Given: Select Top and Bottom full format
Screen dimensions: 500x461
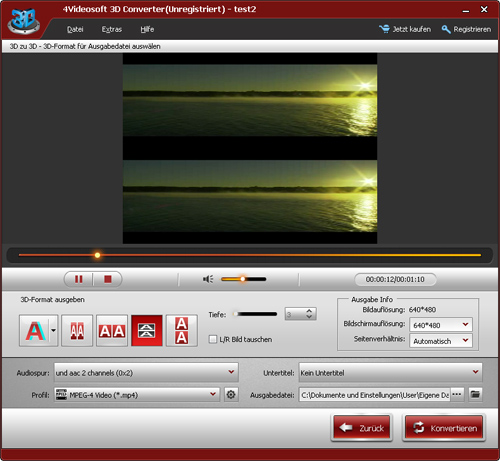Looking at the screenshot, I should pos(182,331).
